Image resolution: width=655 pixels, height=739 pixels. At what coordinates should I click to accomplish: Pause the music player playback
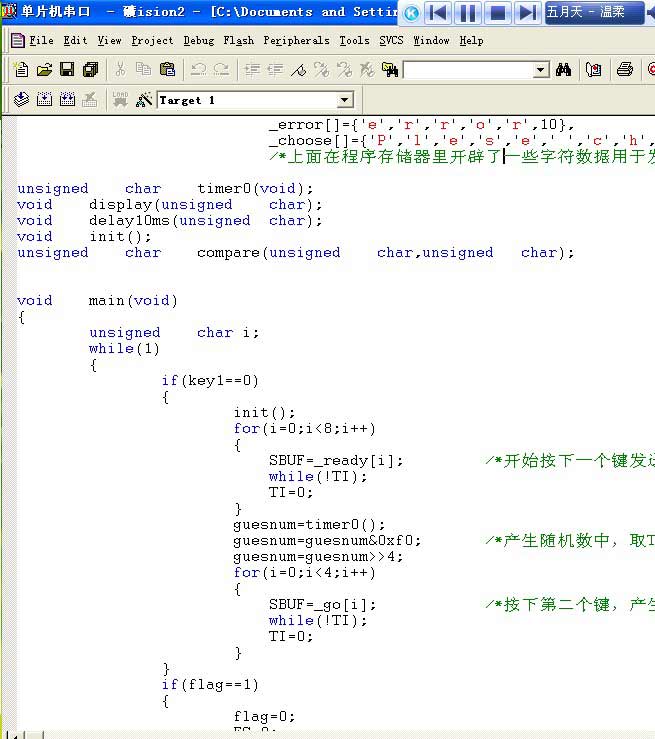click(x=467, y=13)
